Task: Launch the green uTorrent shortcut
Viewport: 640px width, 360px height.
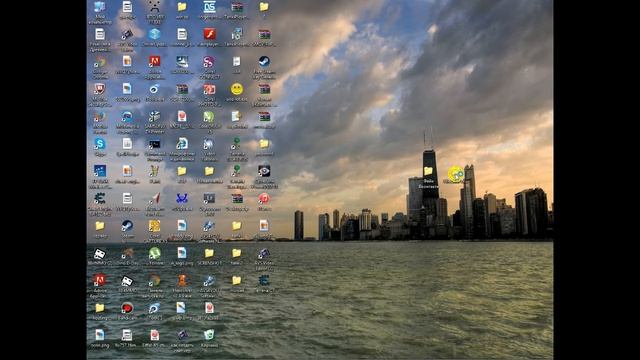Action: coord(154,253)
